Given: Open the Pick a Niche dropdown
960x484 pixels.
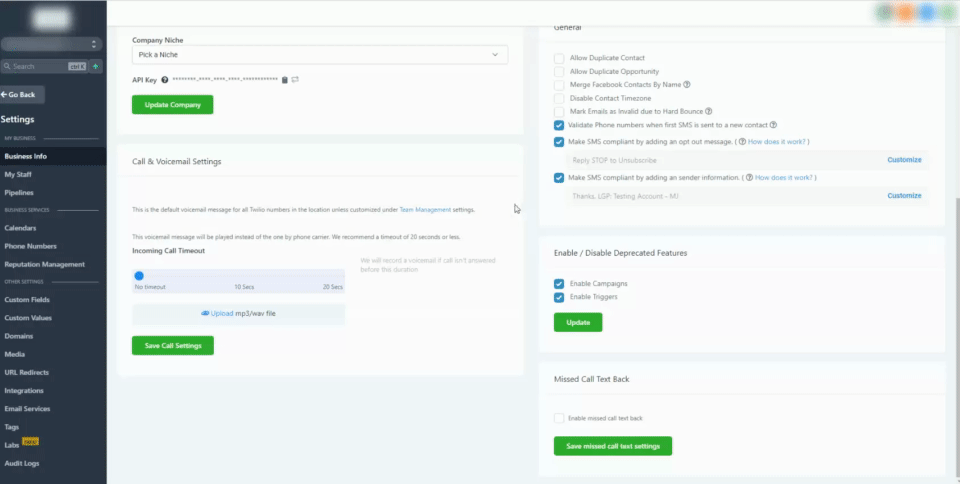Looking at the screenshot, I should coord(320,54).
